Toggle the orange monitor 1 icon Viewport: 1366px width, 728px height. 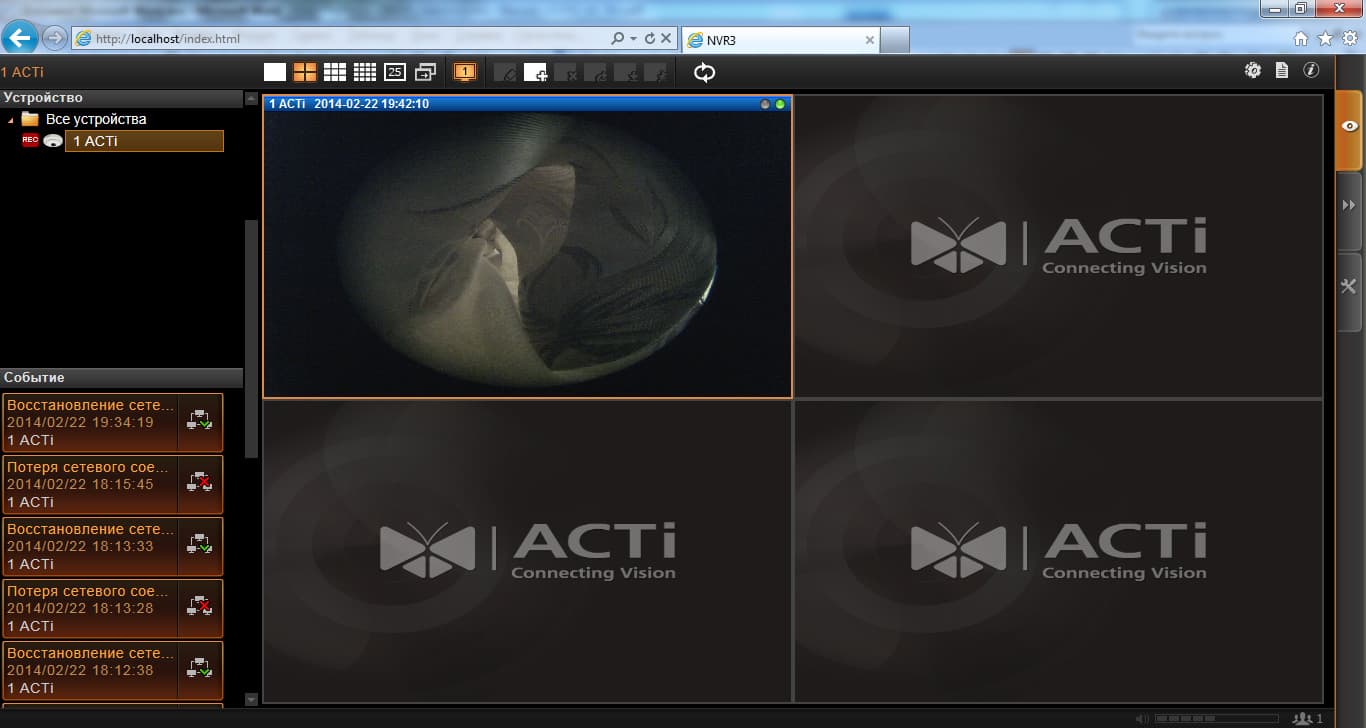click(465, 72)
